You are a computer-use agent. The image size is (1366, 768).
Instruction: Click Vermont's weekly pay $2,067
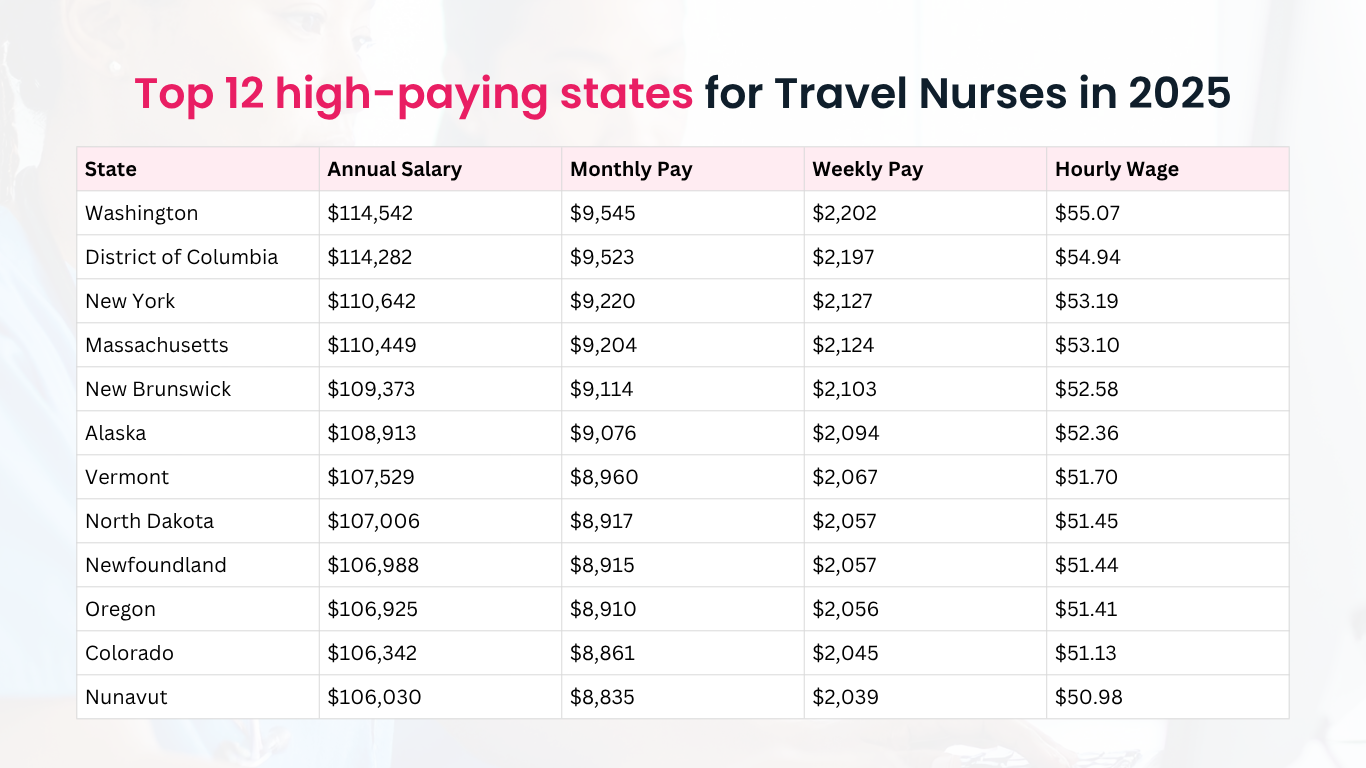pos(845,477)
